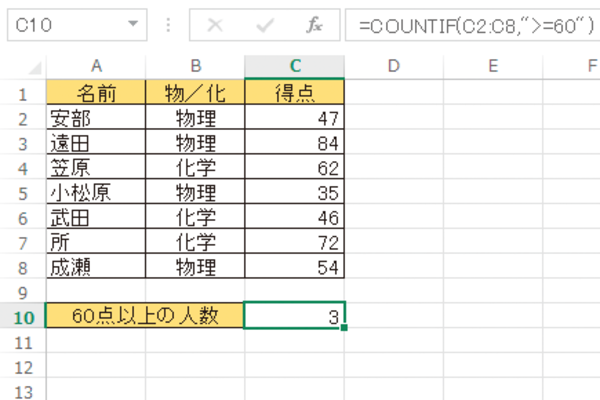Select row 11 header
Viewport: 600px width, 400px height.
pyautogui.click(x=23, y=341)
